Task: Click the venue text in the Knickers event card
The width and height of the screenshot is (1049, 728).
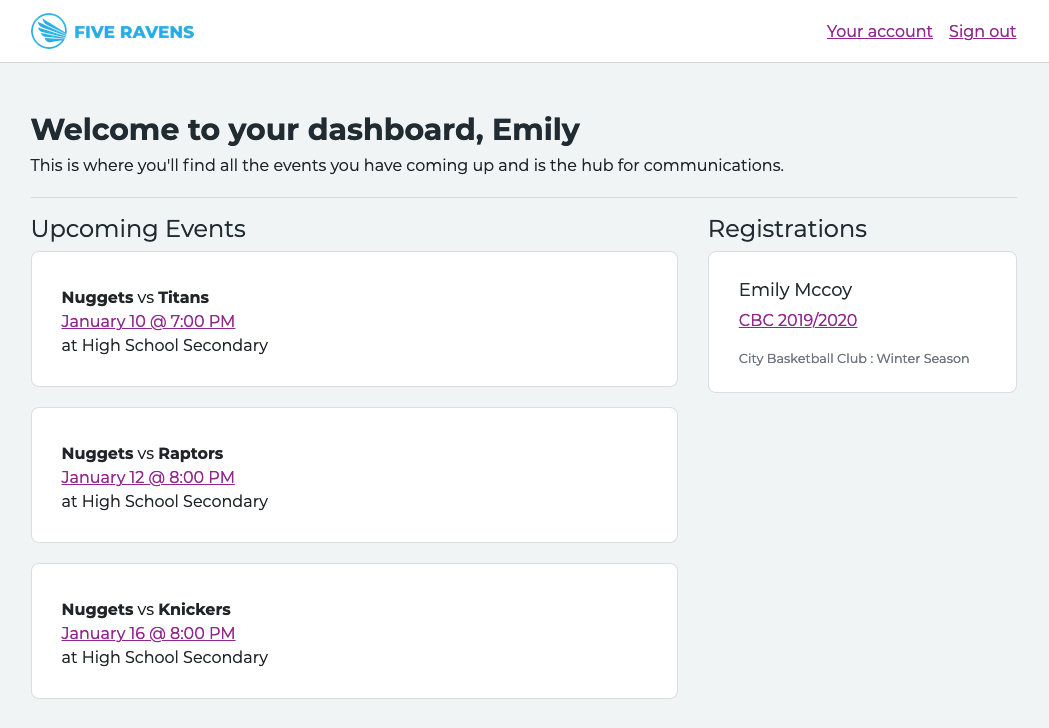Action: 165,657
